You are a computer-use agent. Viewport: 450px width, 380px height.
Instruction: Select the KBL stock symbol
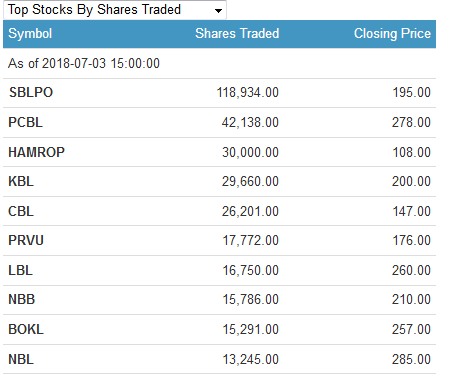[21, 182]
